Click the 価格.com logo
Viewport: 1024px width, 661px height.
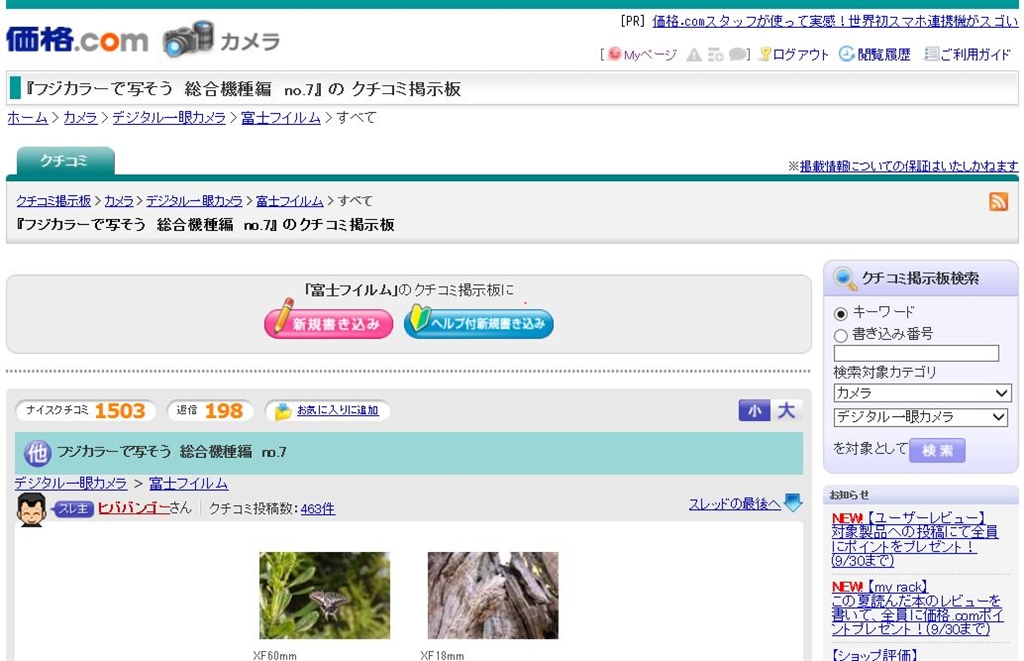tap(77, 40)
